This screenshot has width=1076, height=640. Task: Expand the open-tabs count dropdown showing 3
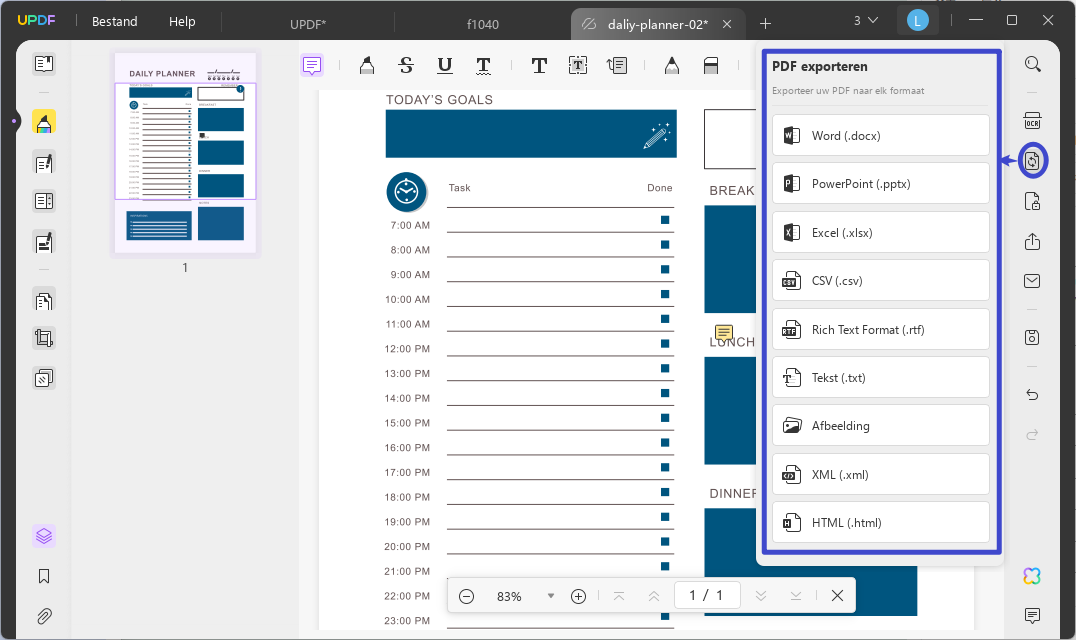pos(865,21)
